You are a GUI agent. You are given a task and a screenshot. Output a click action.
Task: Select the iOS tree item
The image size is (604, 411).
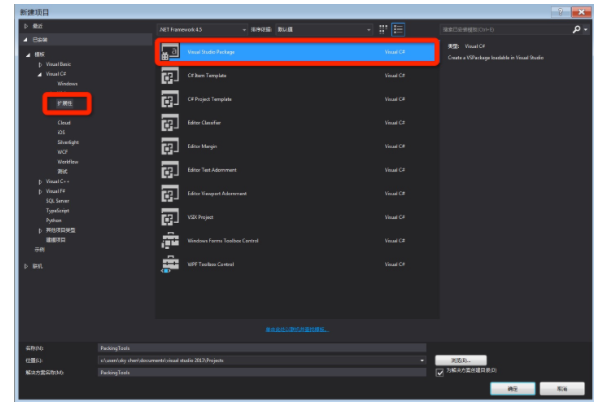[61, 132]
